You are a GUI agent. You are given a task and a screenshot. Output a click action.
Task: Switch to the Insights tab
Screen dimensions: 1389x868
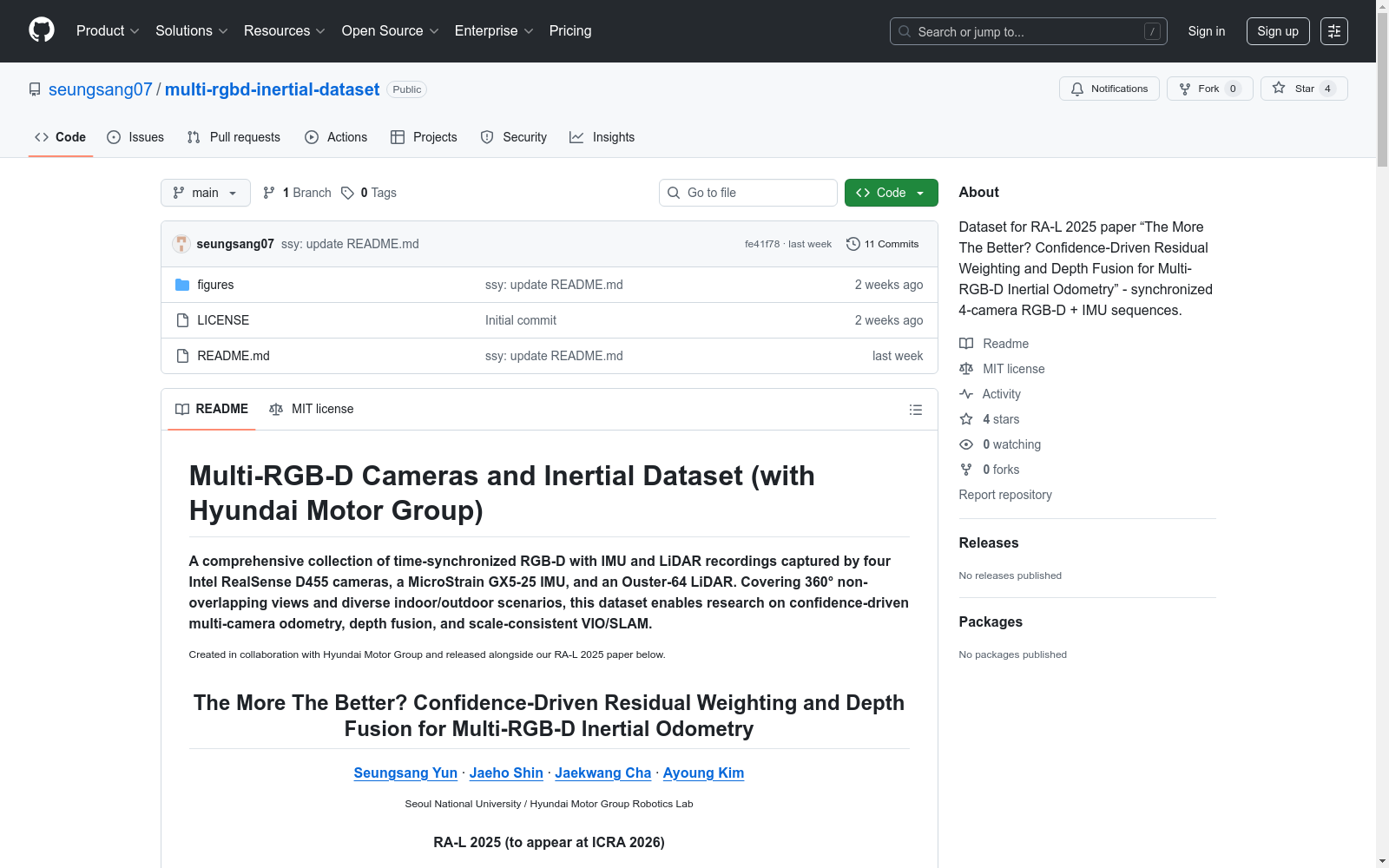602,137
